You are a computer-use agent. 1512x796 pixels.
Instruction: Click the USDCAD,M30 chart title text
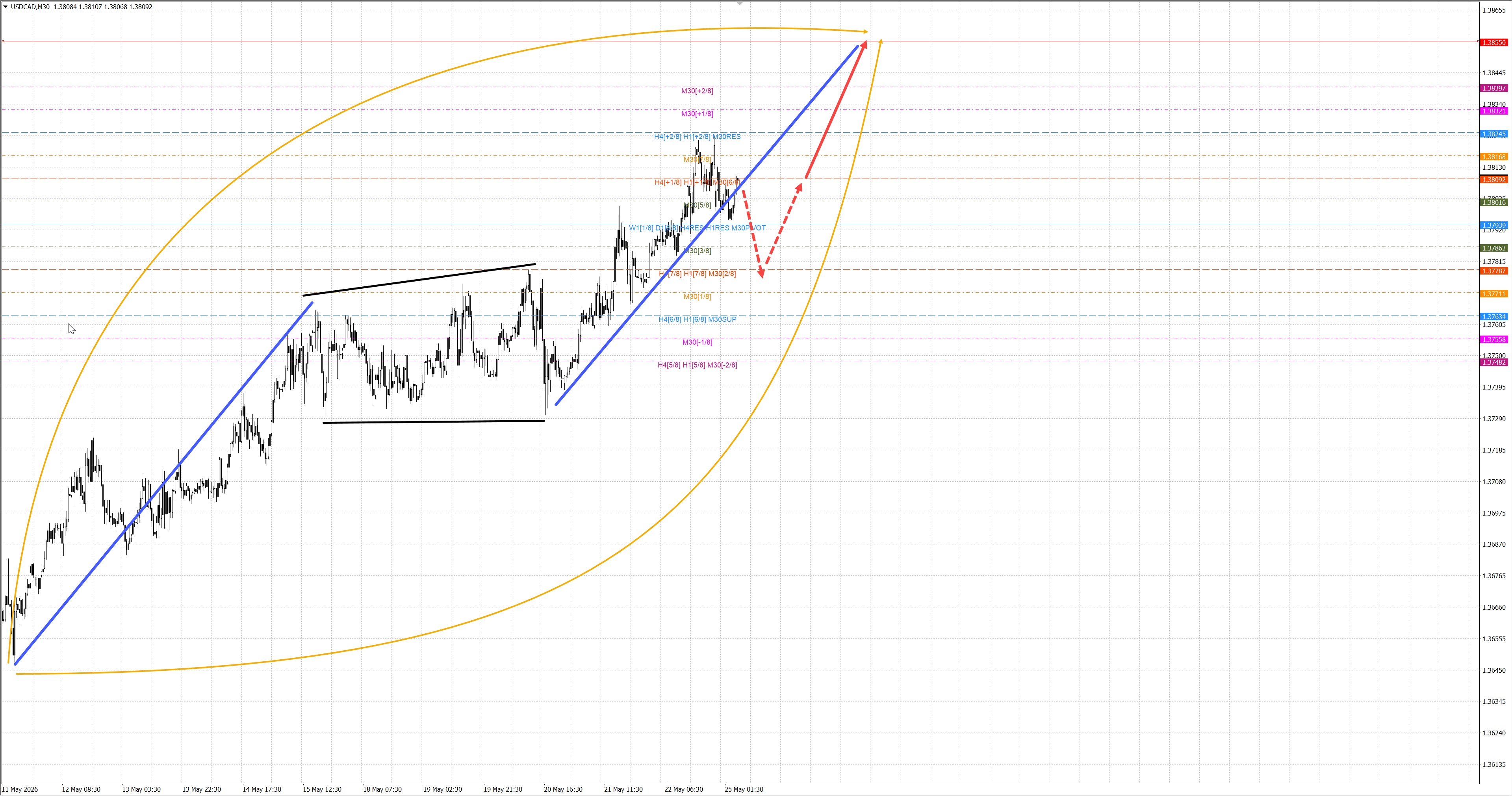pyautogui.click(x=30, y=7)
